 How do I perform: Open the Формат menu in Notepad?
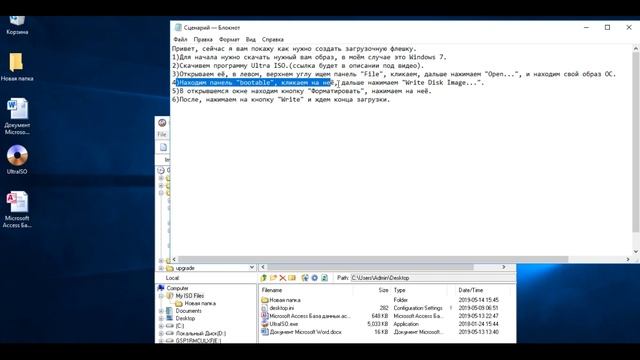[x=229, y=40]
